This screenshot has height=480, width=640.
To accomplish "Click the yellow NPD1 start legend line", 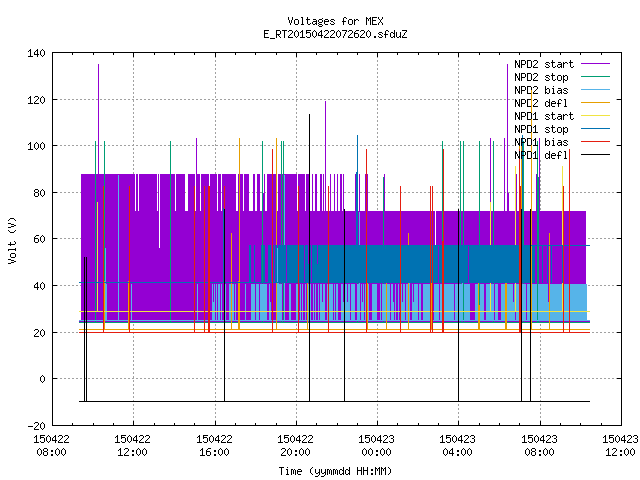I will 595,116.
